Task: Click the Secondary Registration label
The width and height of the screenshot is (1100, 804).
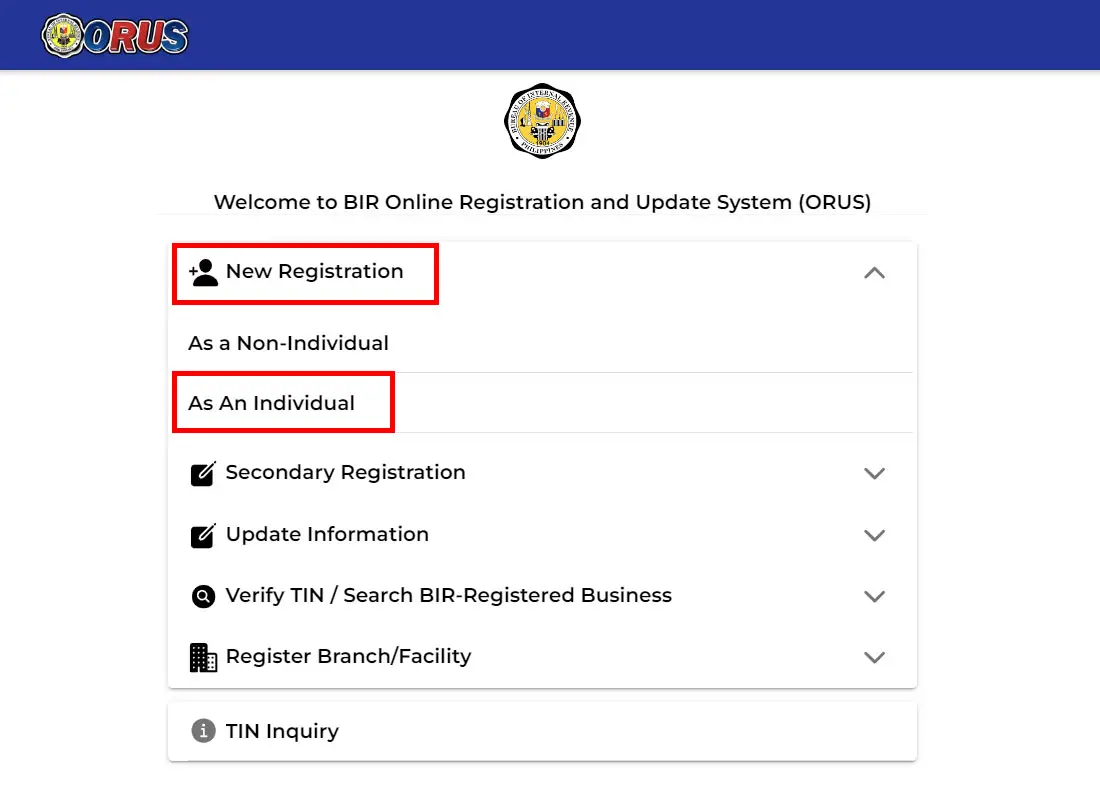Action: click(x=345, y=473)
